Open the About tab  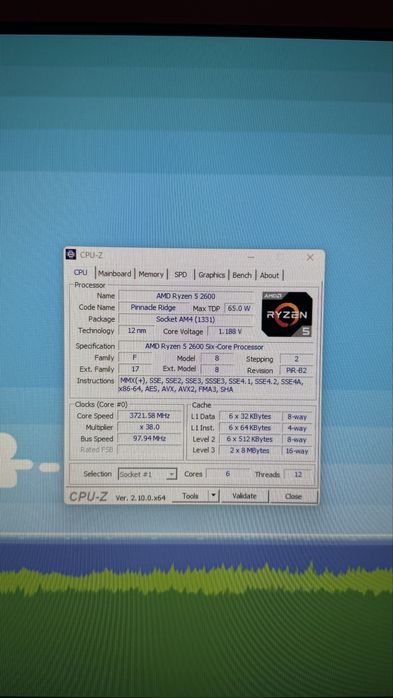269,275
